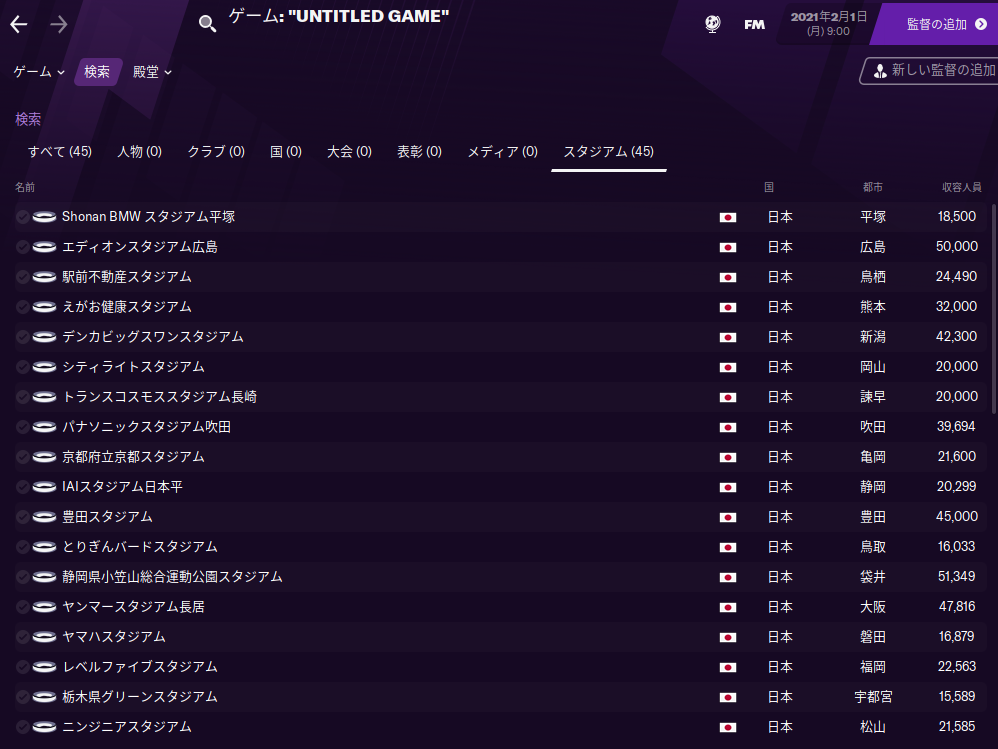Image resolution: width=998 pixels, height=749 pixels.
Task: Click stadium icon for デンカビッグスワンスタジアム
Action: (45, 337)
